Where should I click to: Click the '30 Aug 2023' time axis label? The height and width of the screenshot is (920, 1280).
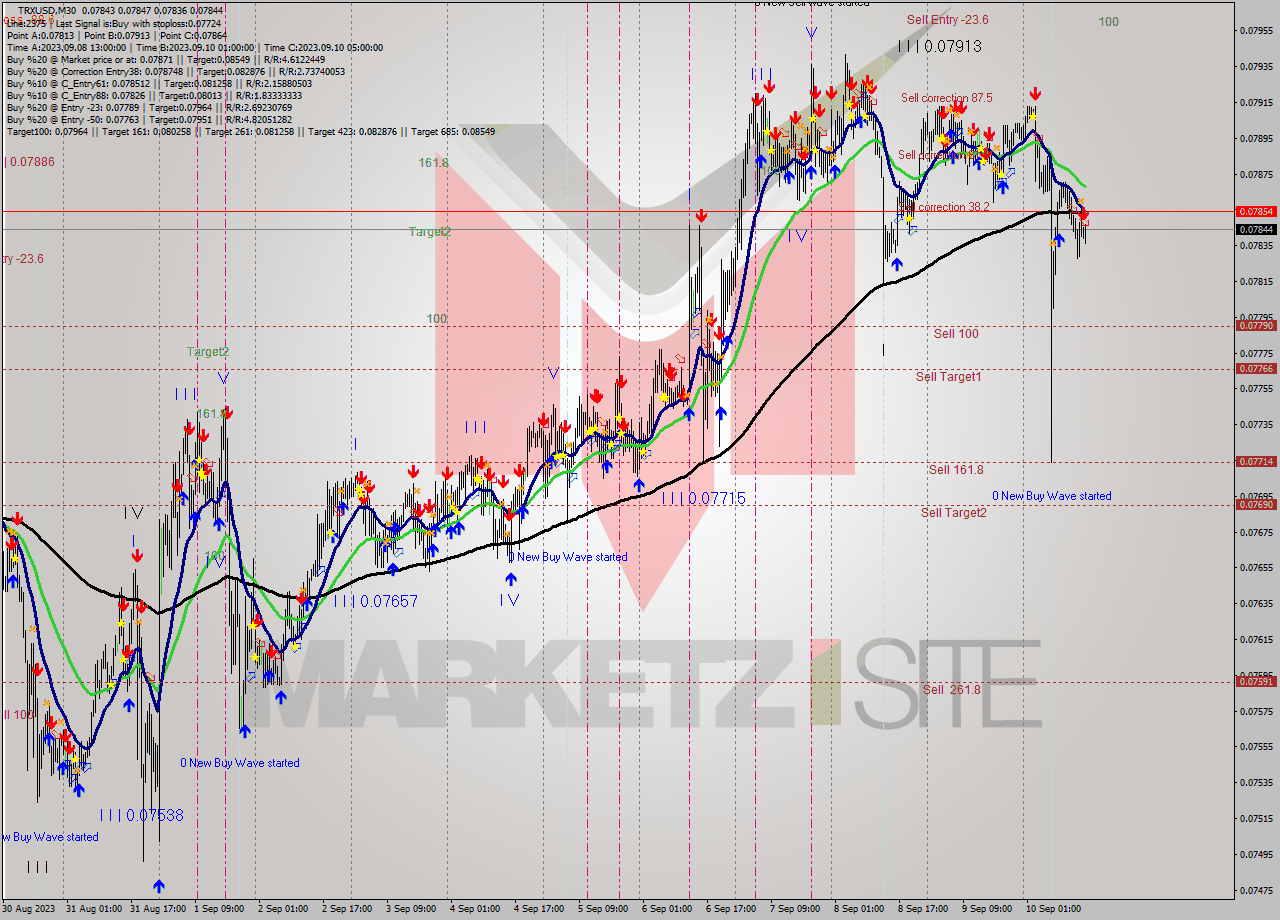point(30,909)
